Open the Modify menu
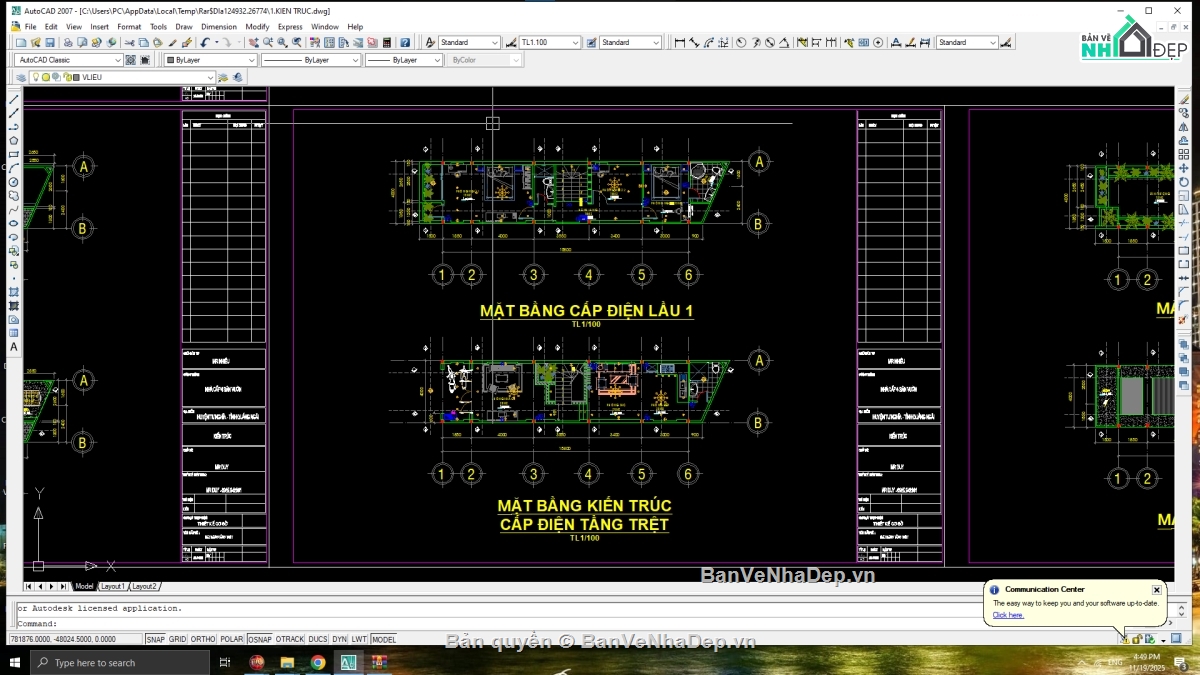The height and width of the screenshot is (675, 1200). pos(257,27)
